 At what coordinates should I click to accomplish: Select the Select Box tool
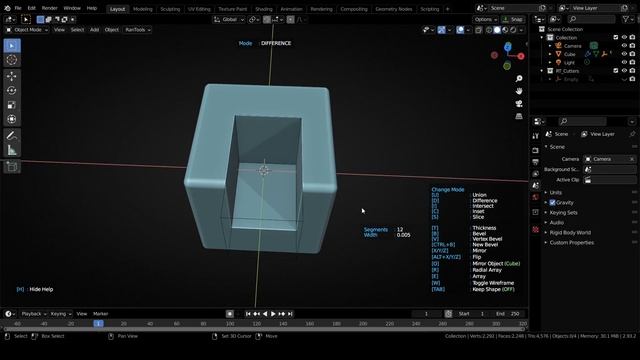point(11,46)
